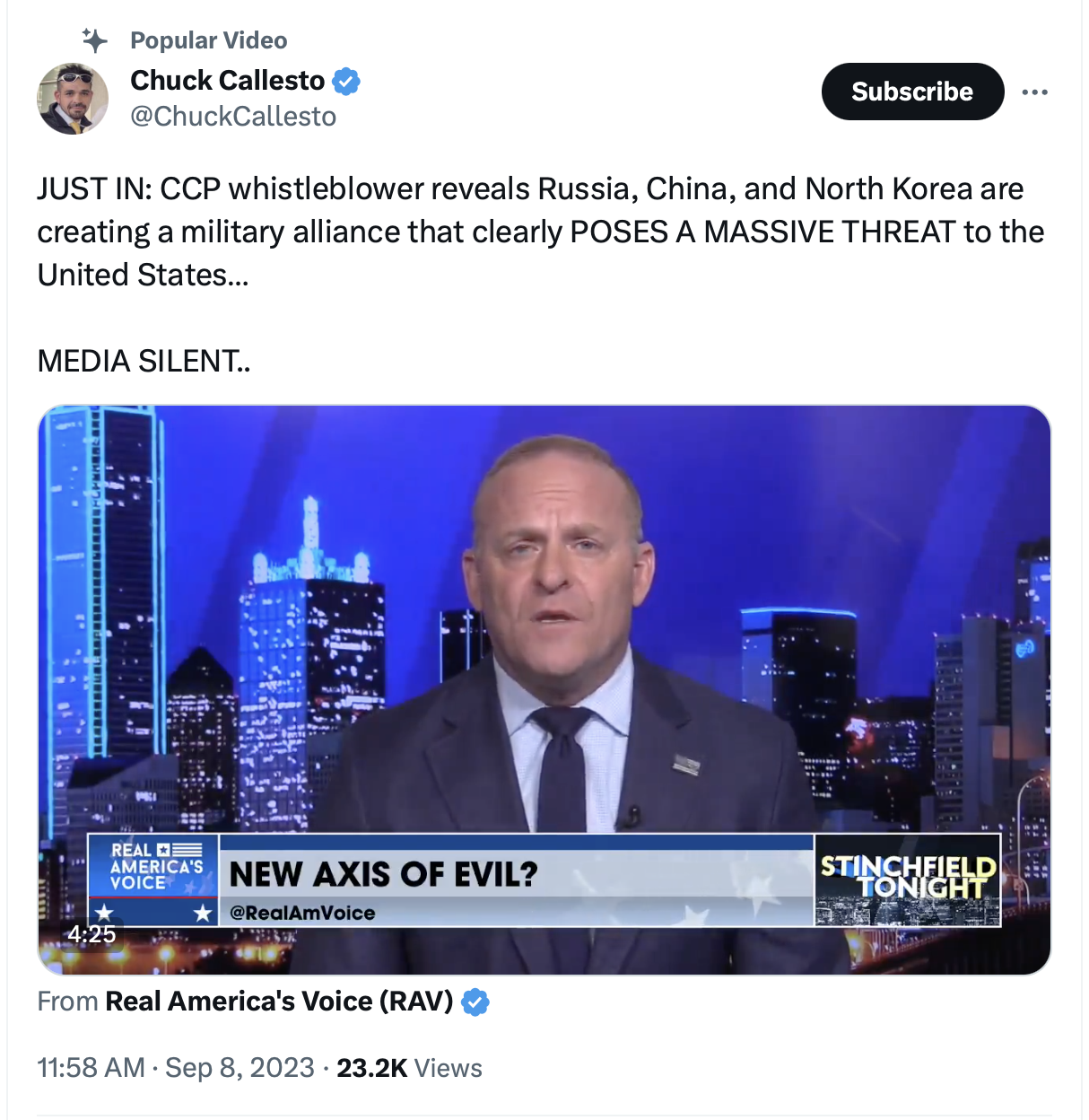The image size is (1089, 1120).
Task: Click the 4:25 video duration label
Action: point(91,934)
